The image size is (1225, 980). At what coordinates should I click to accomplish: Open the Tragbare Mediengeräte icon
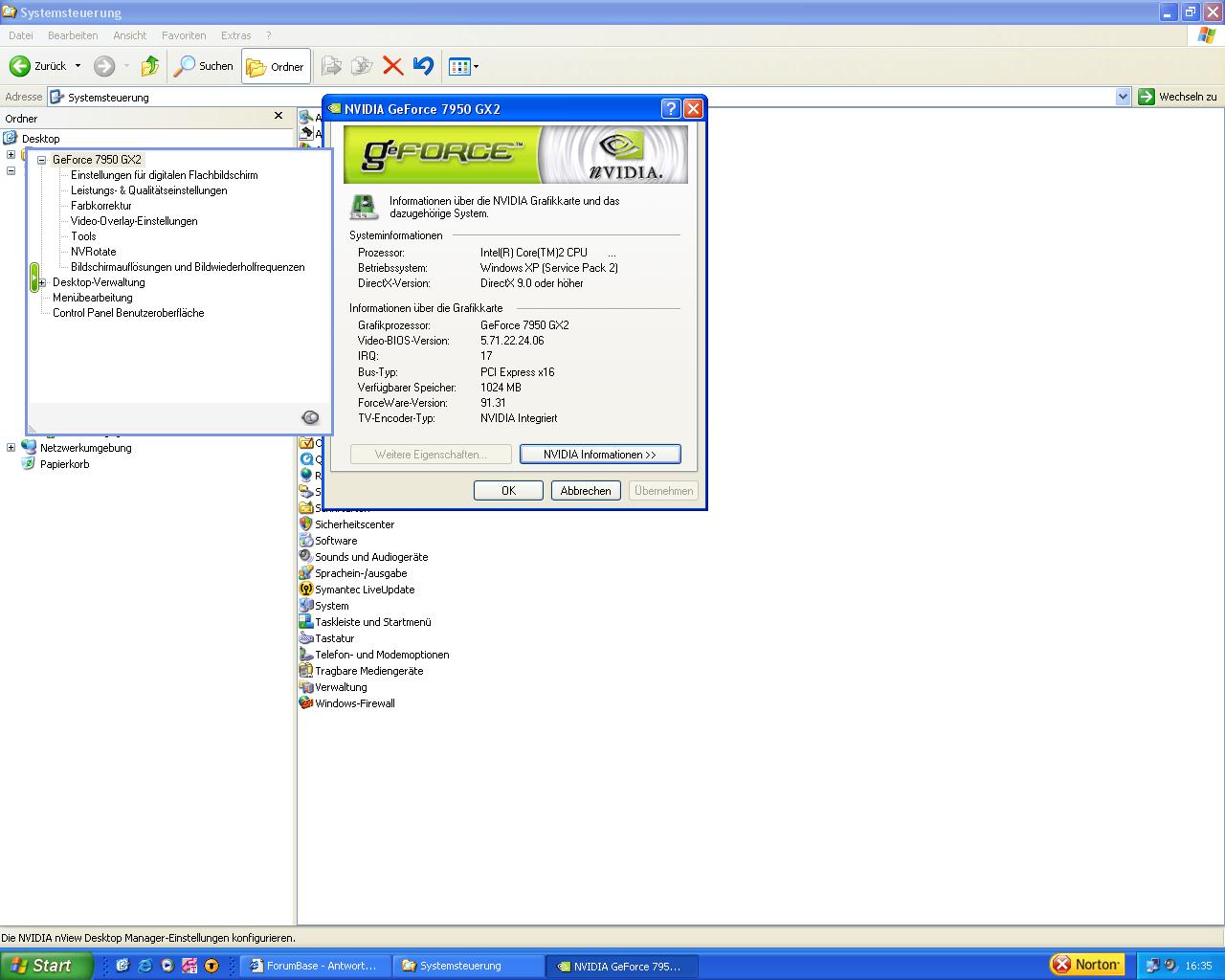point(306,671)
